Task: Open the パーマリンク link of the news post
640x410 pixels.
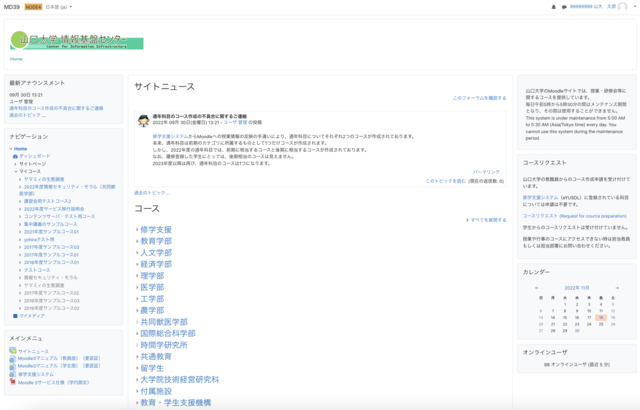Action: click(x=486, y=172)
